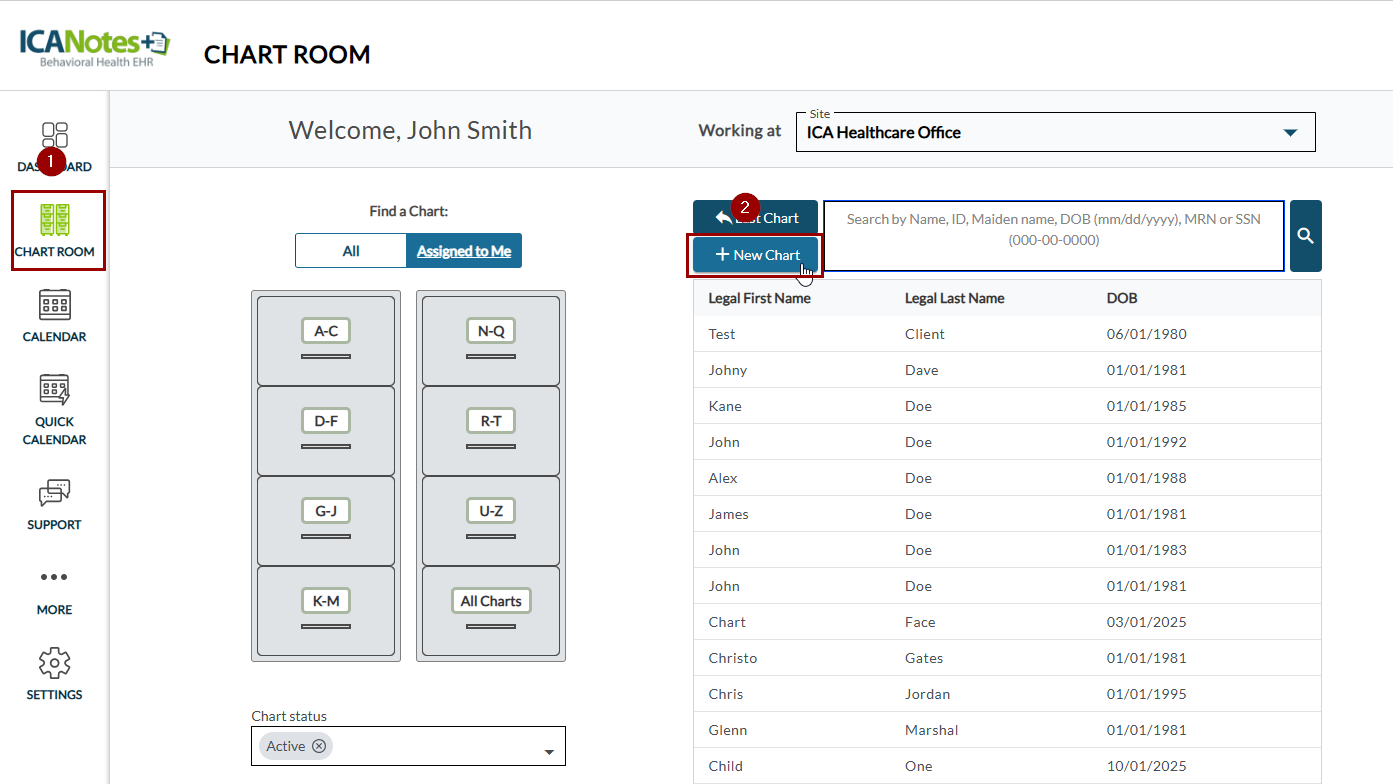1393x784 pixels.
Task: Sort by Legal Last Name column header
Action: tap(954, 298)
